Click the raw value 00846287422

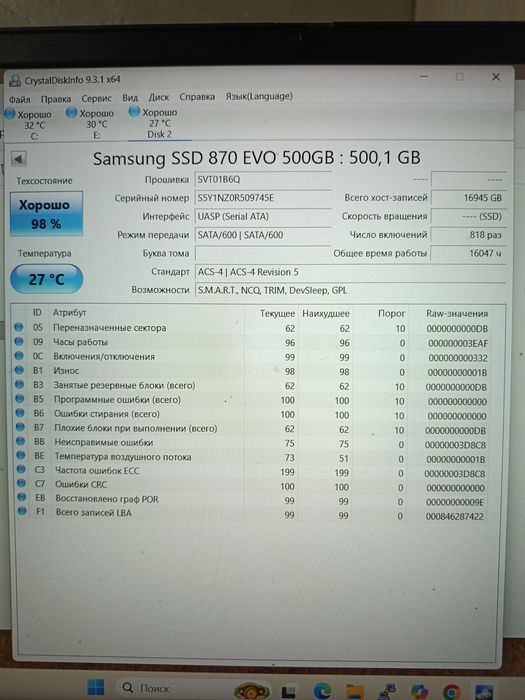click(x=454, y=516)
